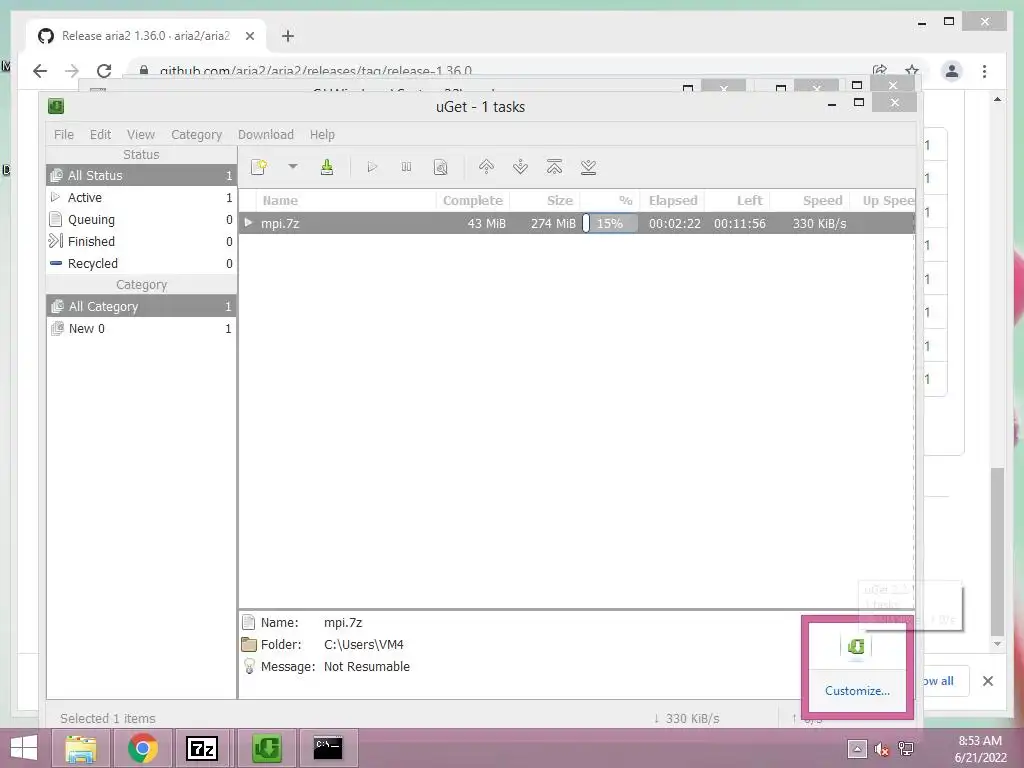Click the Move Down toolbar icon

coord(520,167)
